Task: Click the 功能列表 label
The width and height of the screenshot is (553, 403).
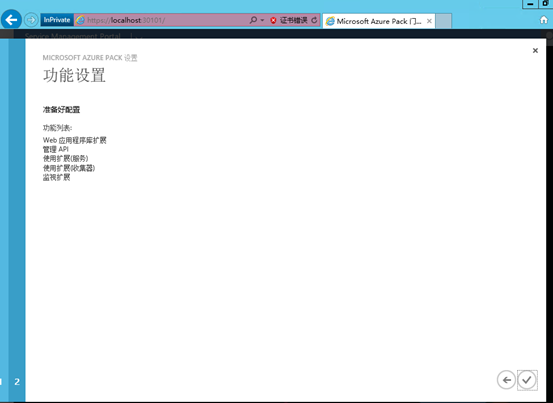Action: (x=57, y=128)
